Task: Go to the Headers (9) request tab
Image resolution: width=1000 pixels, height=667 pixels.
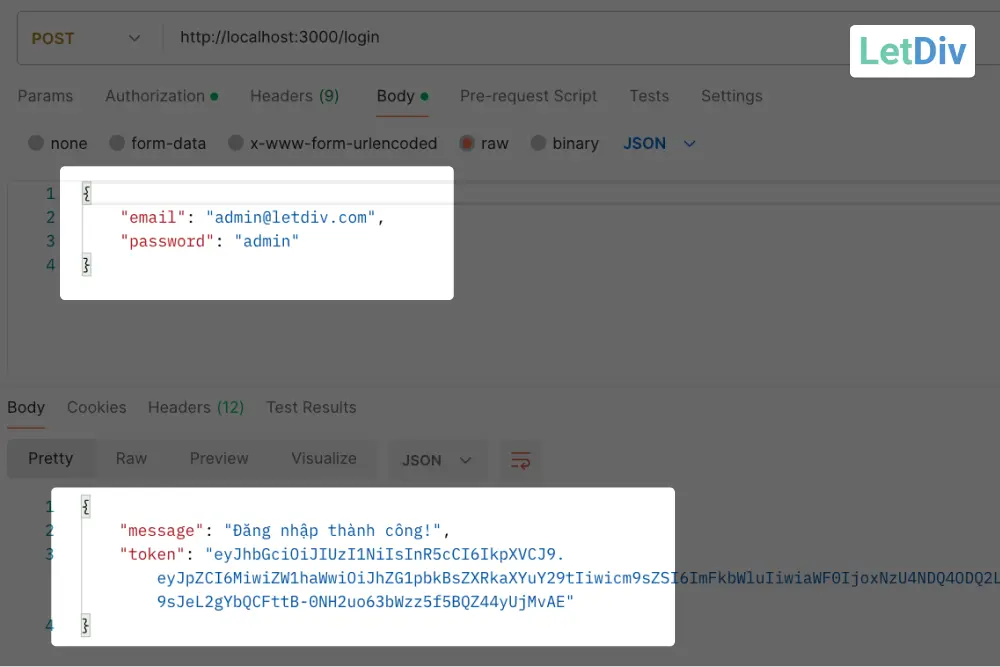Action: click(x=294, y=96)
